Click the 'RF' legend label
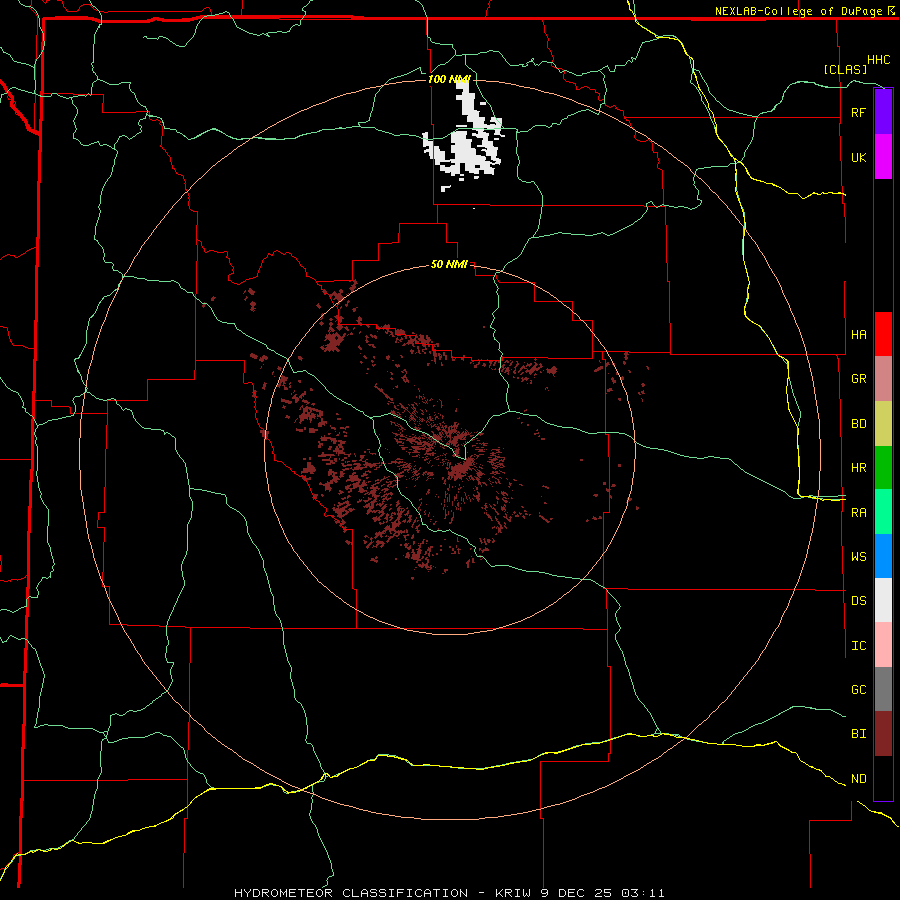 (x=858, y=112)
